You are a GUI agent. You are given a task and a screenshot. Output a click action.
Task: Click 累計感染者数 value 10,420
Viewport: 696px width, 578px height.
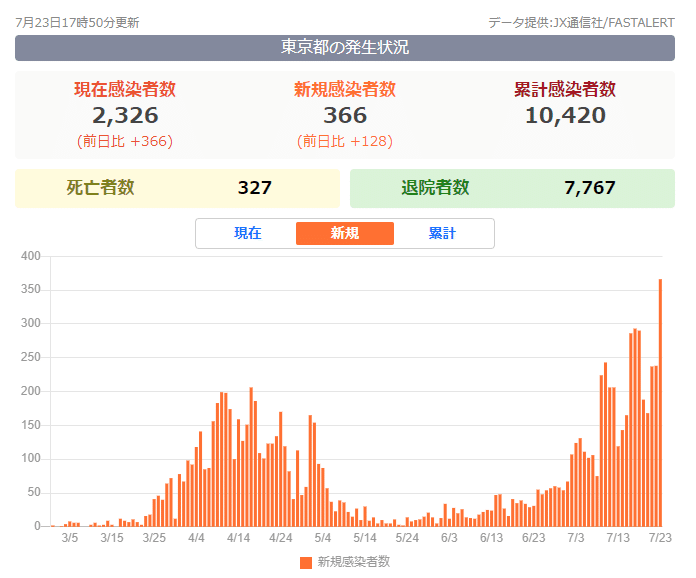565,115
